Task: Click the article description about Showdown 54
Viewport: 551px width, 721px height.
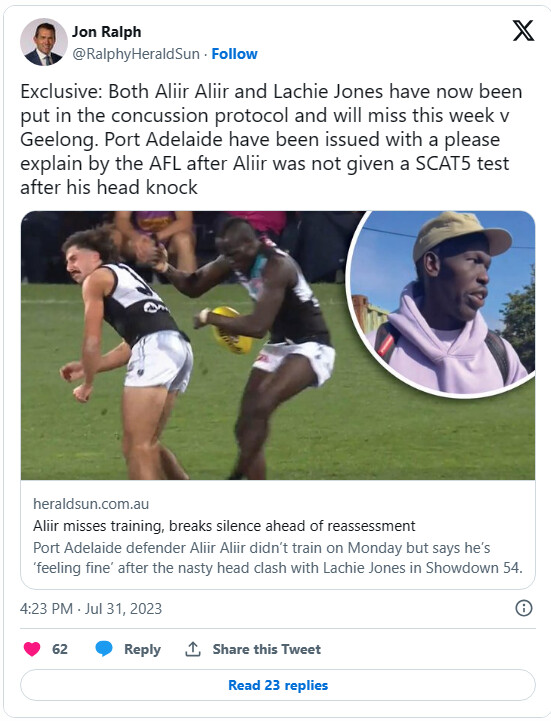Action: (278, 558)
